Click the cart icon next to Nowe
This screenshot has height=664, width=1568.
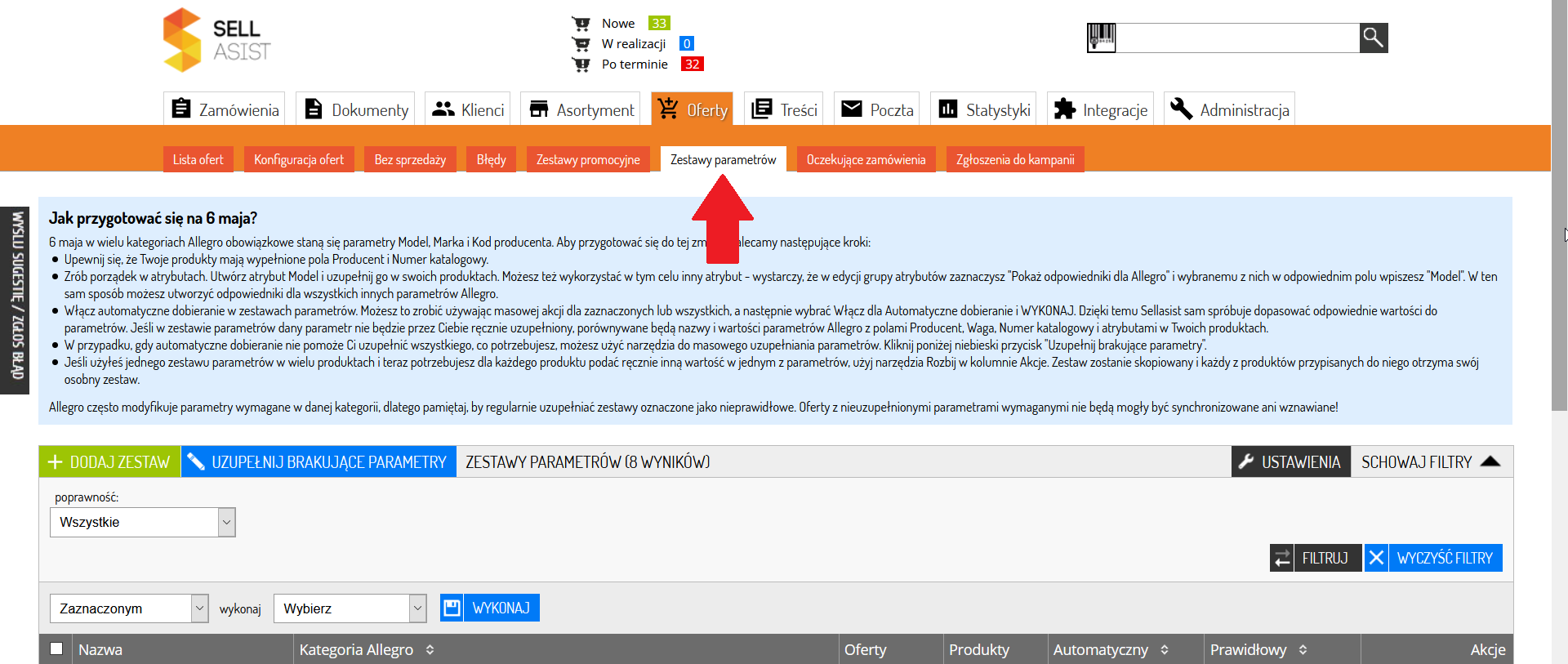pos(581,24)
